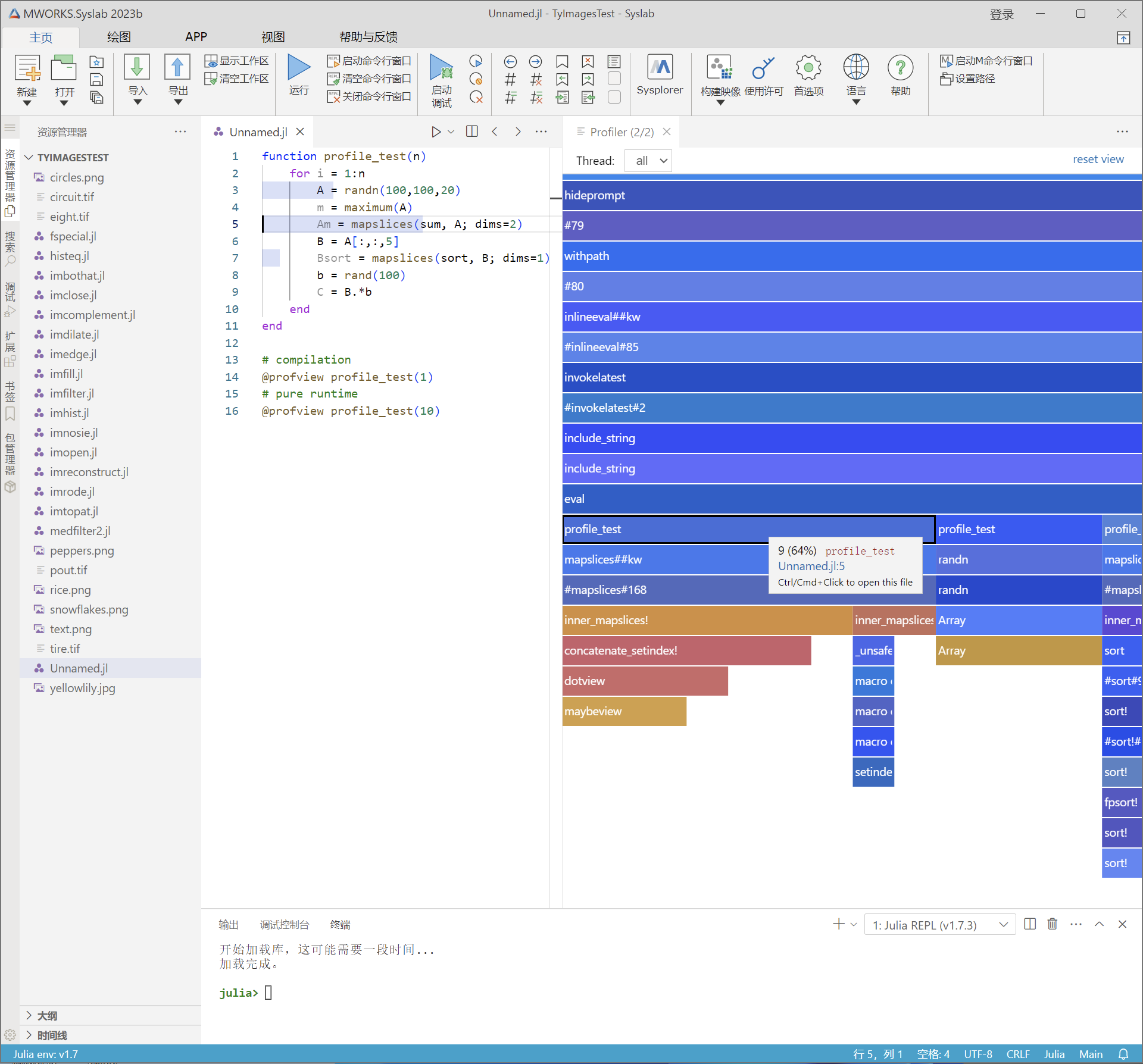Click the License (使用许可) key icon
This screenshot has height=1064, width=1143.
pos(763,67)
